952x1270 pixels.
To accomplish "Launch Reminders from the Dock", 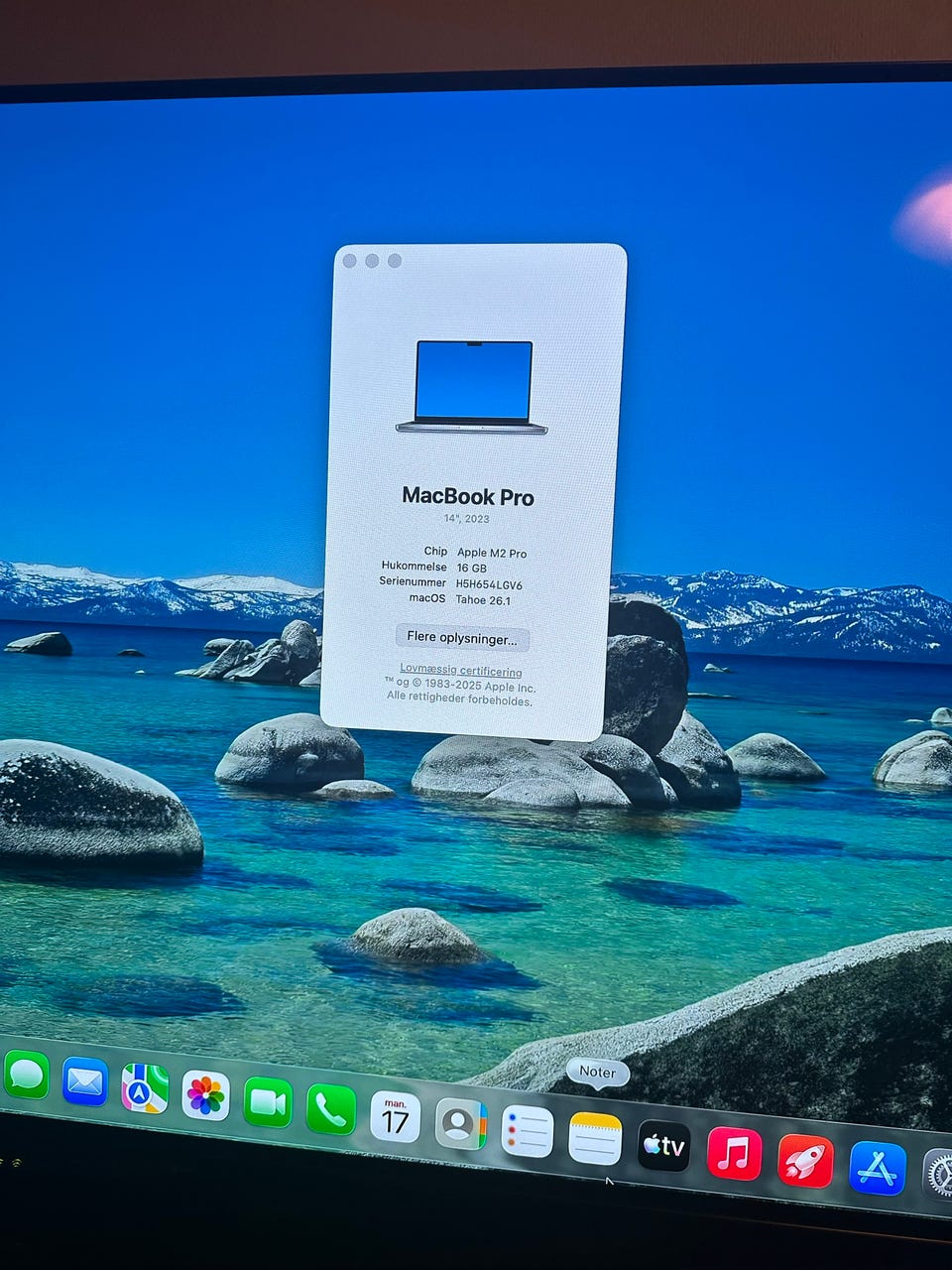I will tap(527, 1131).
